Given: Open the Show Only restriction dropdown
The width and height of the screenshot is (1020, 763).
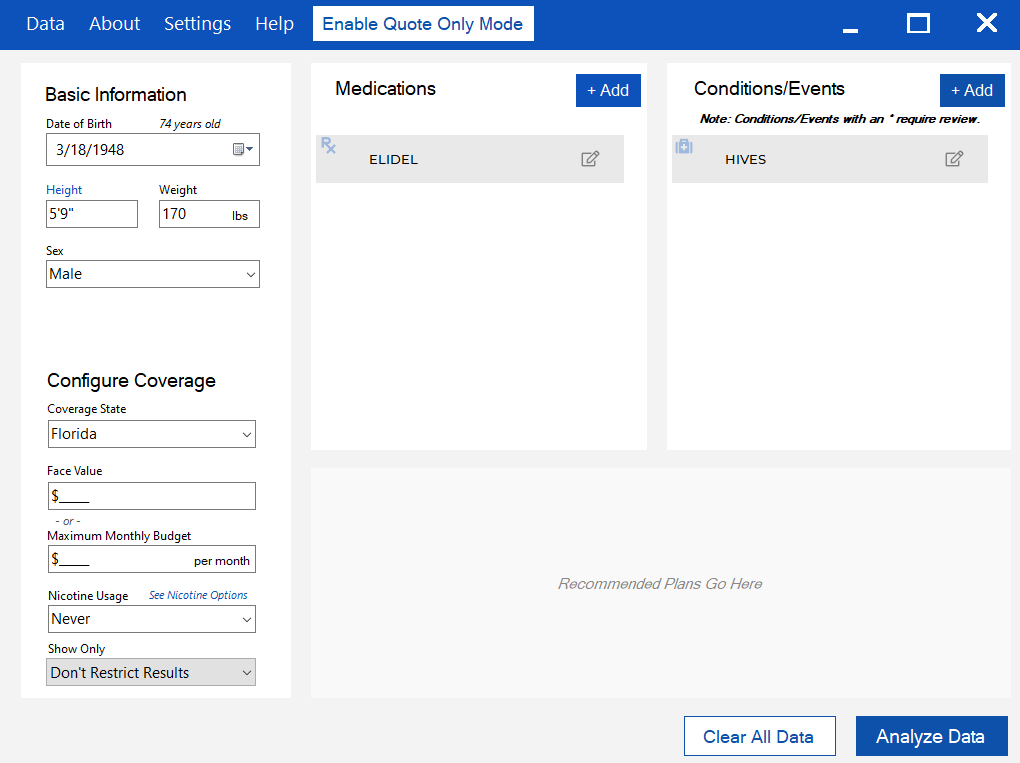Looking at the screenshot, I should tap(151, 673).
